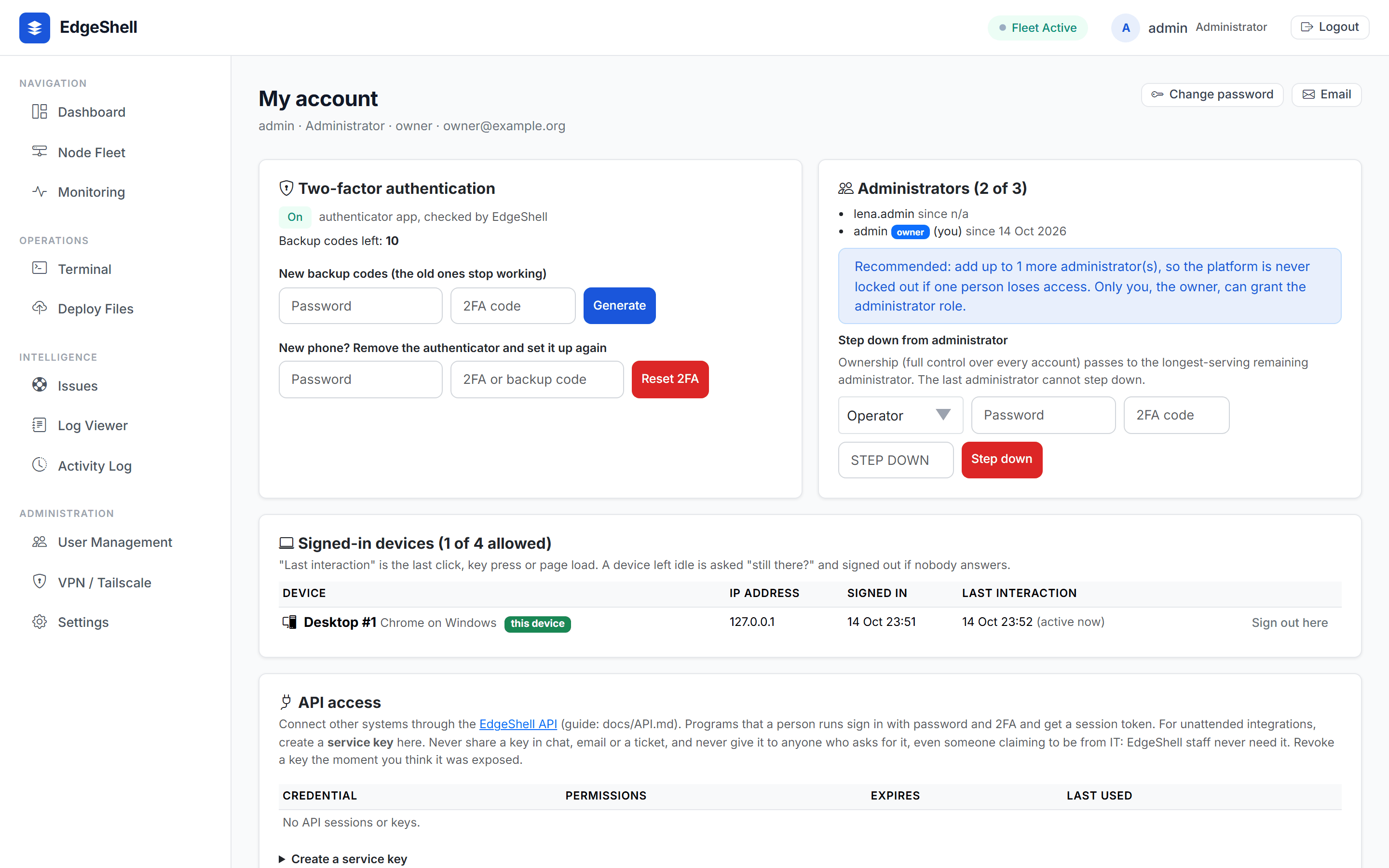The height and width of the screenshot is (868, 1389).
Task: Click the Log Viewer icon
Action: pos(40,425)
